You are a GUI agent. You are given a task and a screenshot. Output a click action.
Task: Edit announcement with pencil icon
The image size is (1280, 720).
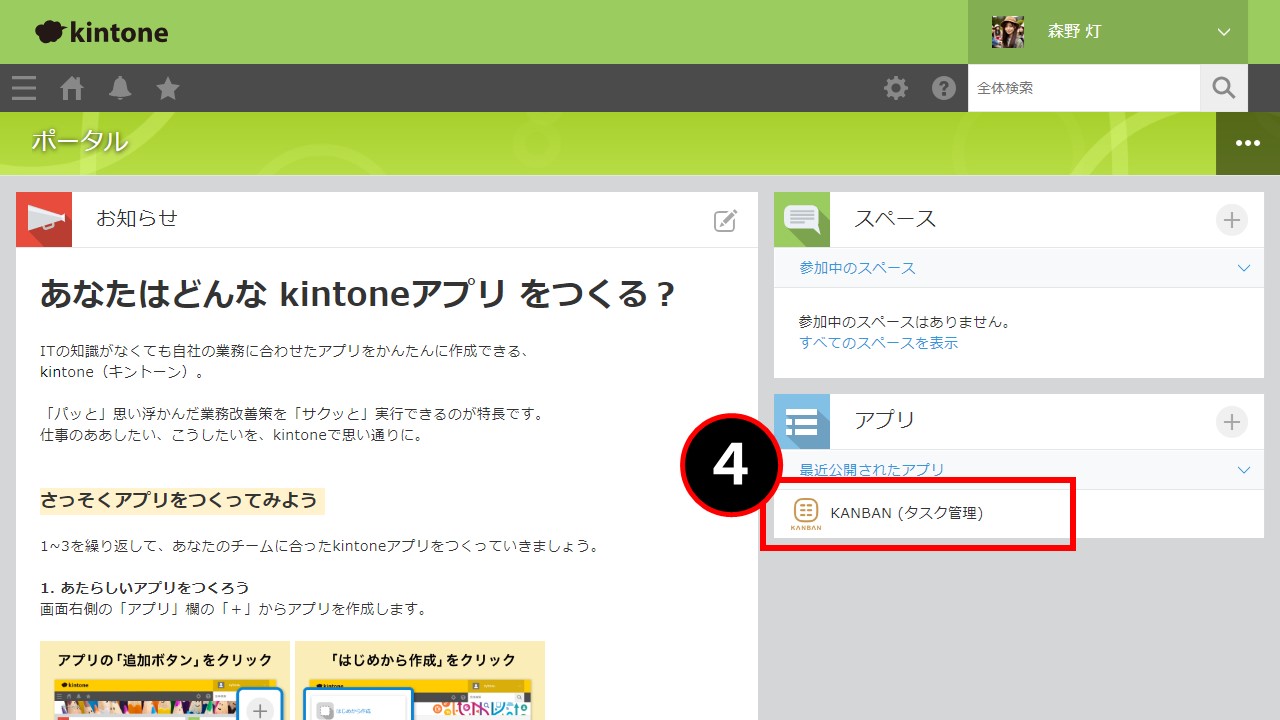pyautogui.click(x=726, y=221)
